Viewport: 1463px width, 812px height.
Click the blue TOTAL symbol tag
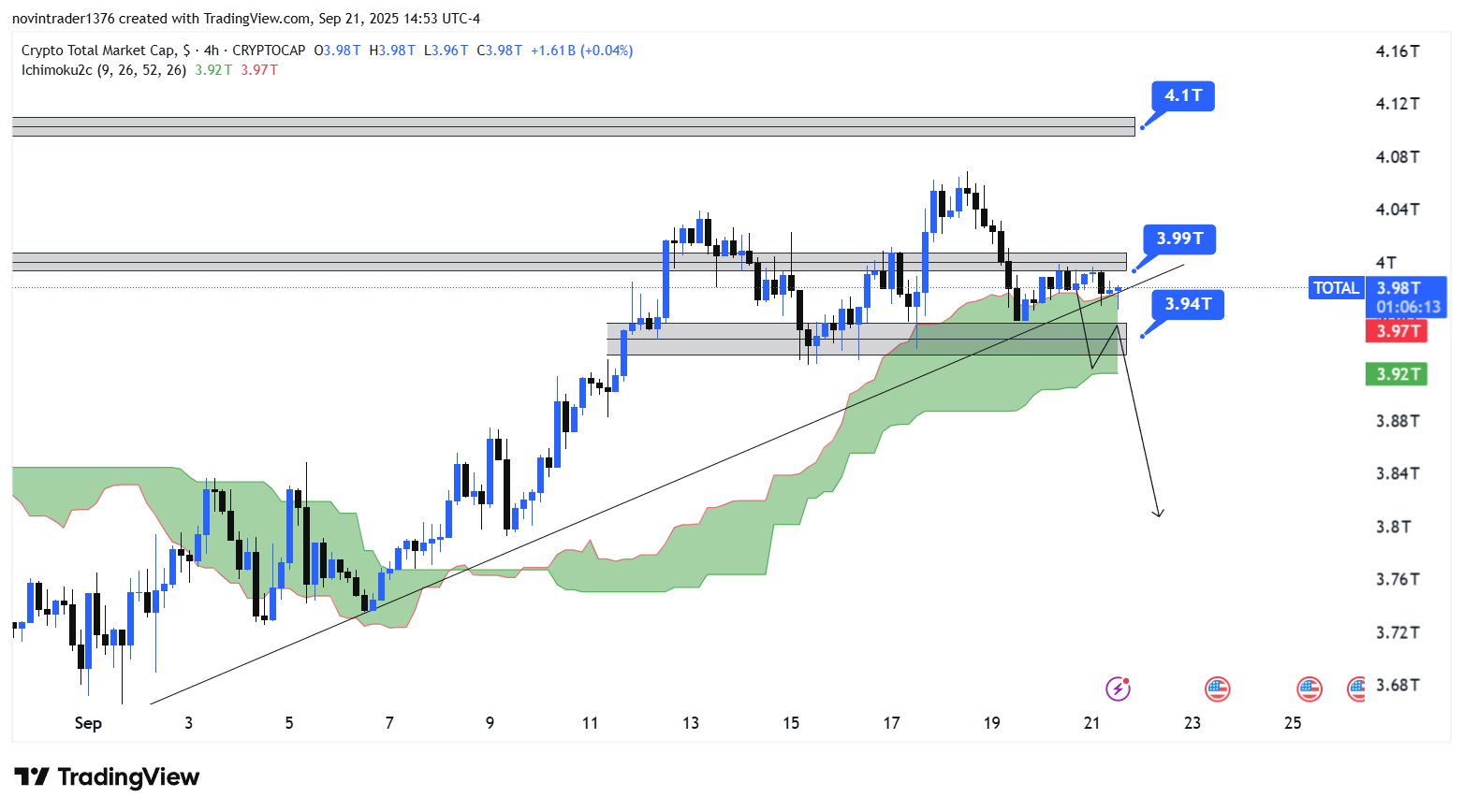click(1336, 288)
